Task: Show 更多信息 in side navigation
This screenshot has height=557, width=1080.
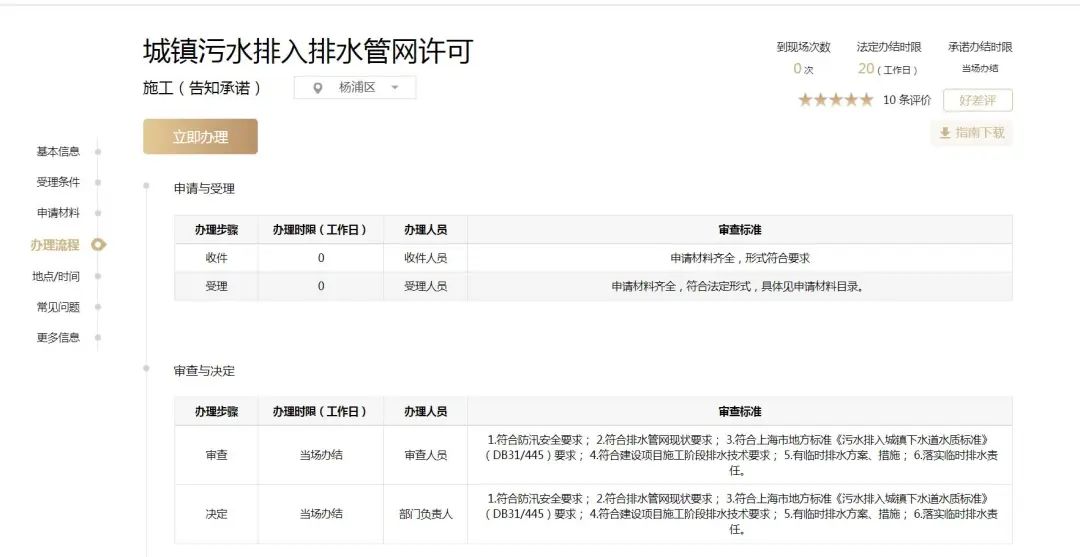Action: click(x=58, y=338)
